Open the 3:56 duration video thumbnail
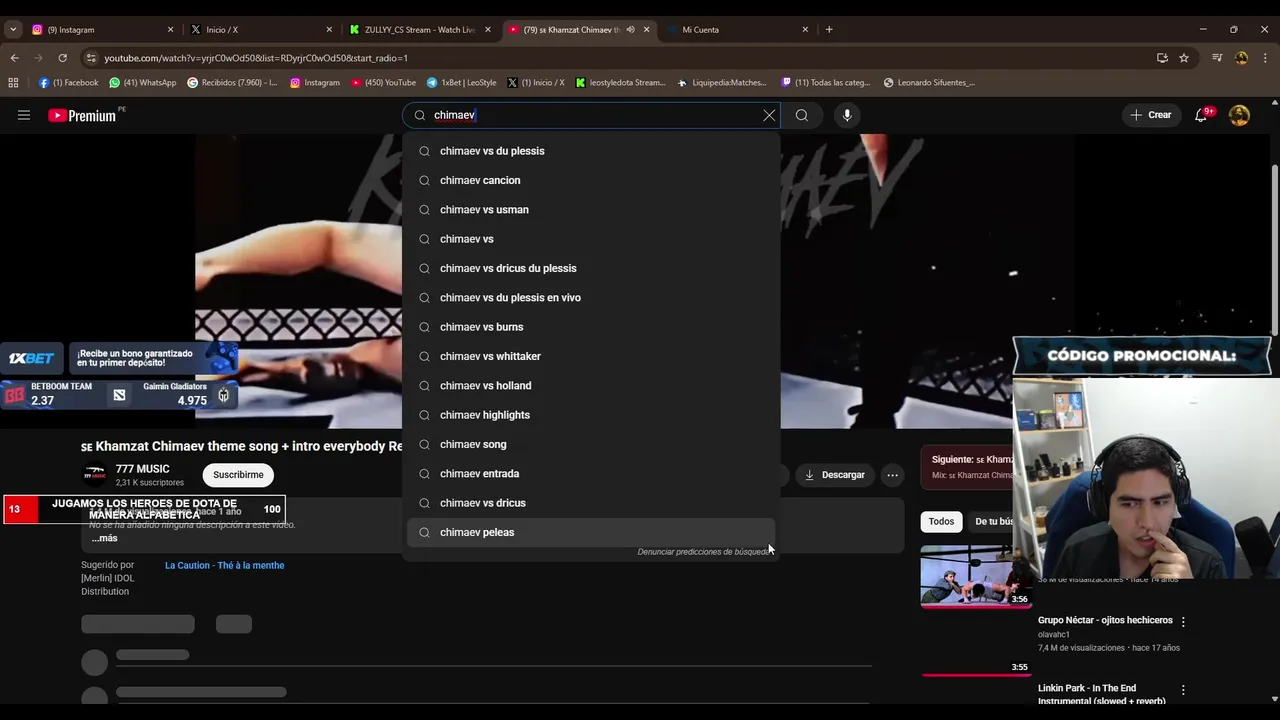 coord(975,576)
